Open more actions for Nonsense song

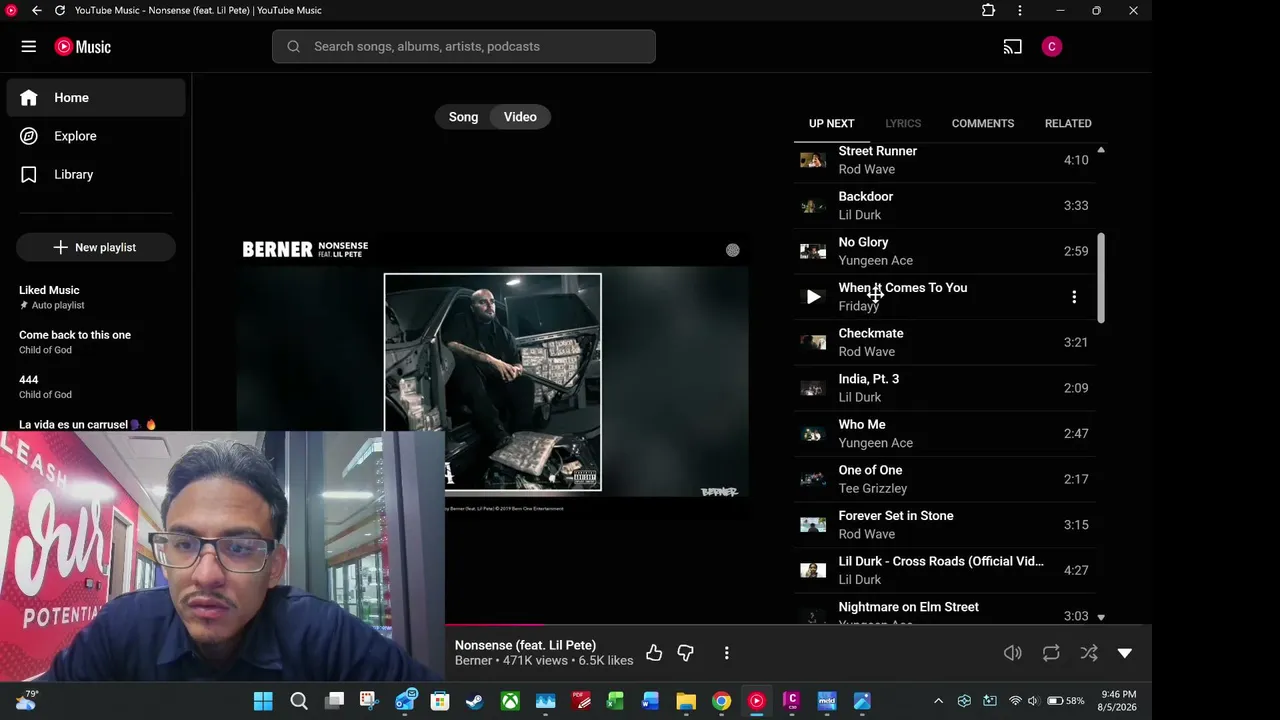coord(727,653)
